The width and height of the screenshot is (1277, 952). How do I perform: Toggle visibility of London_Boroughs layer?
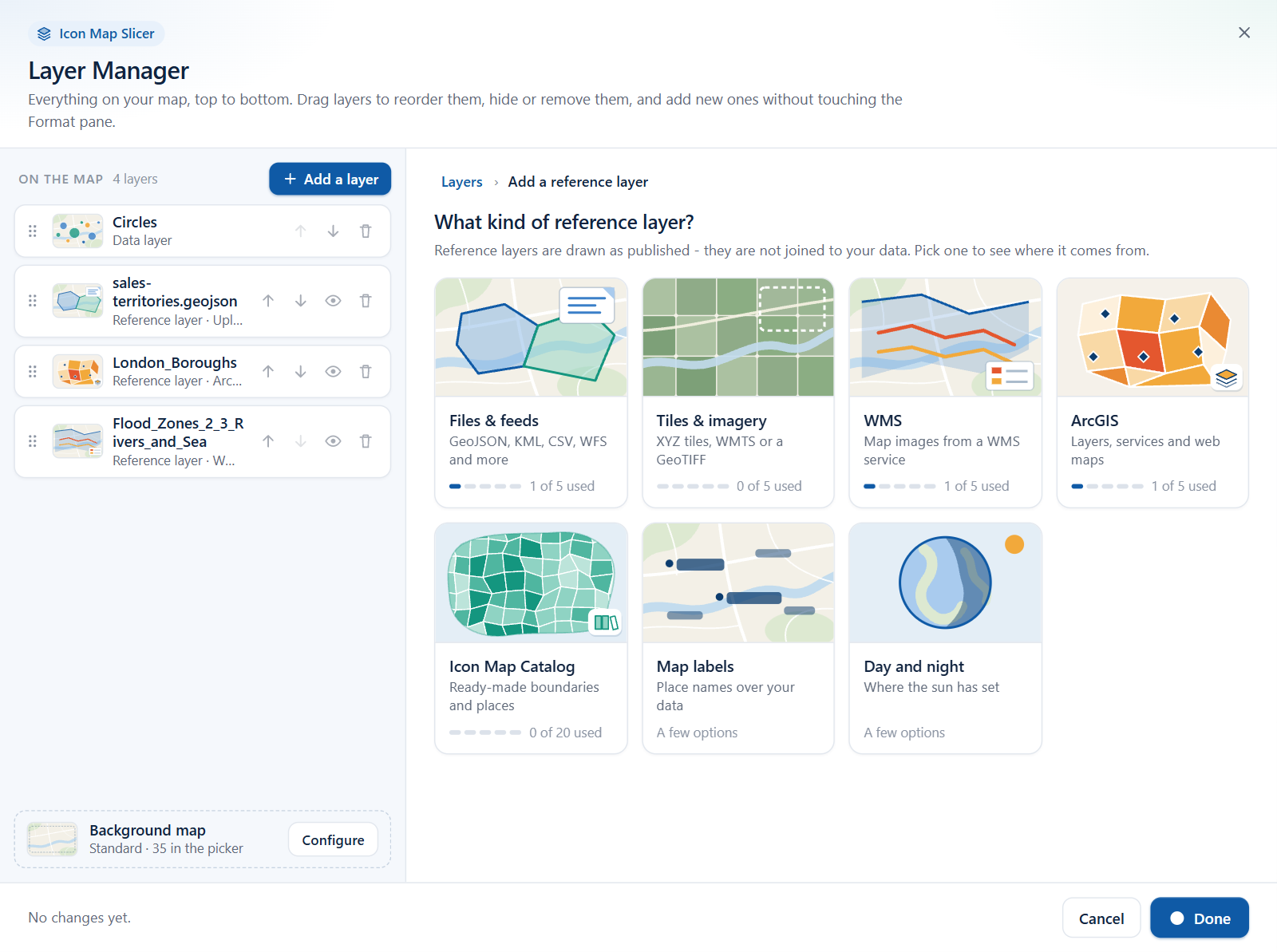pos(333,372)
